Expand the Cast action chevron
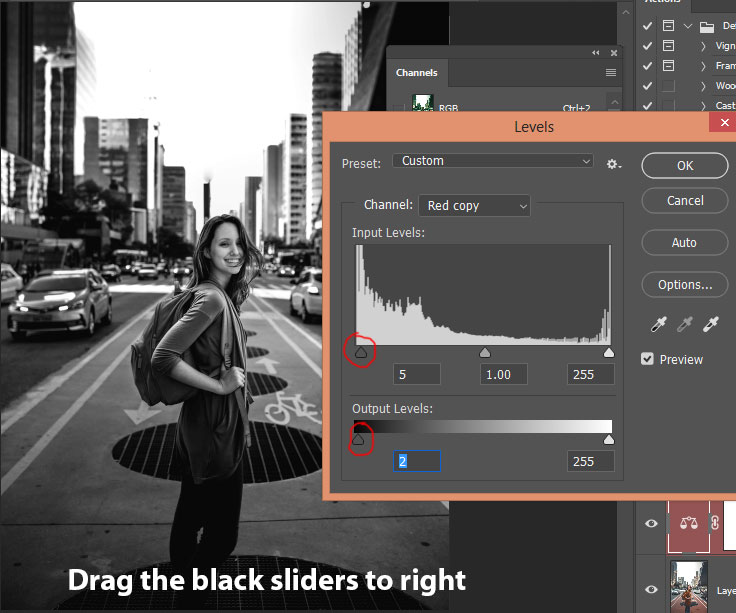The width and height of the screenshot is (736, 613). [703, 106]
